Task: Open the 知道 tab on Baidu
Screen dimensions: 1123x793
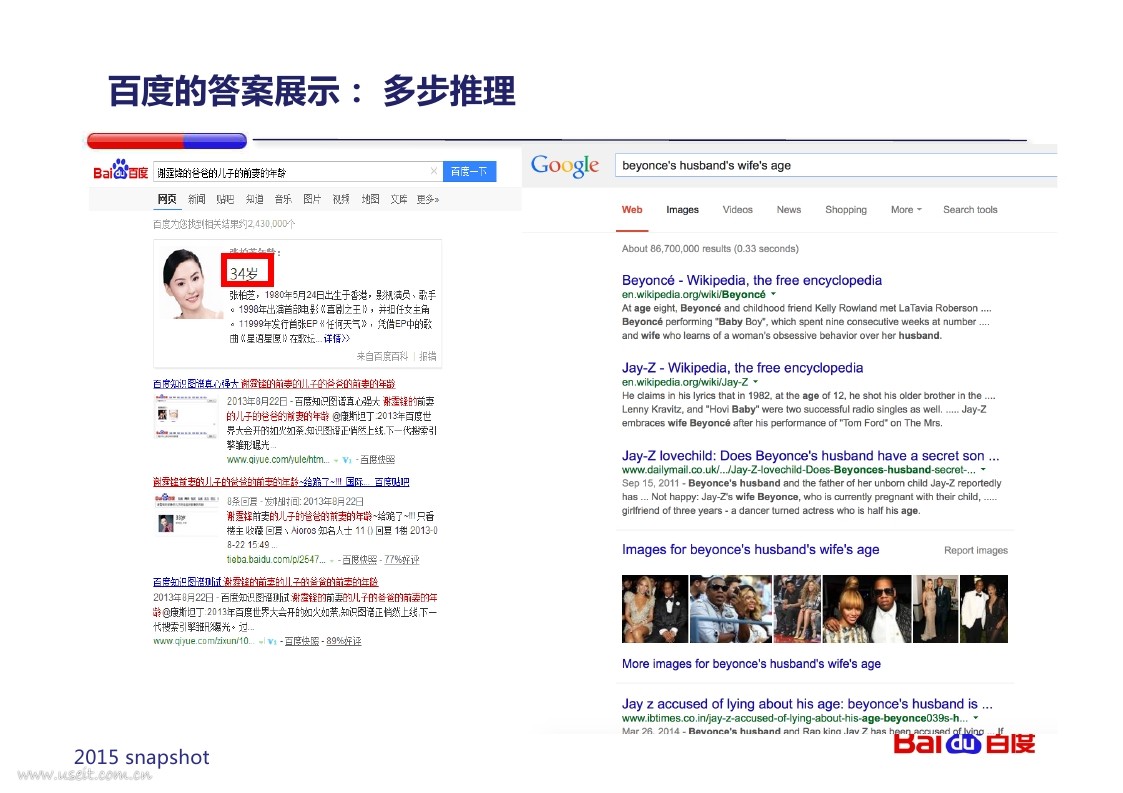Action: click(x=254, y=199)
